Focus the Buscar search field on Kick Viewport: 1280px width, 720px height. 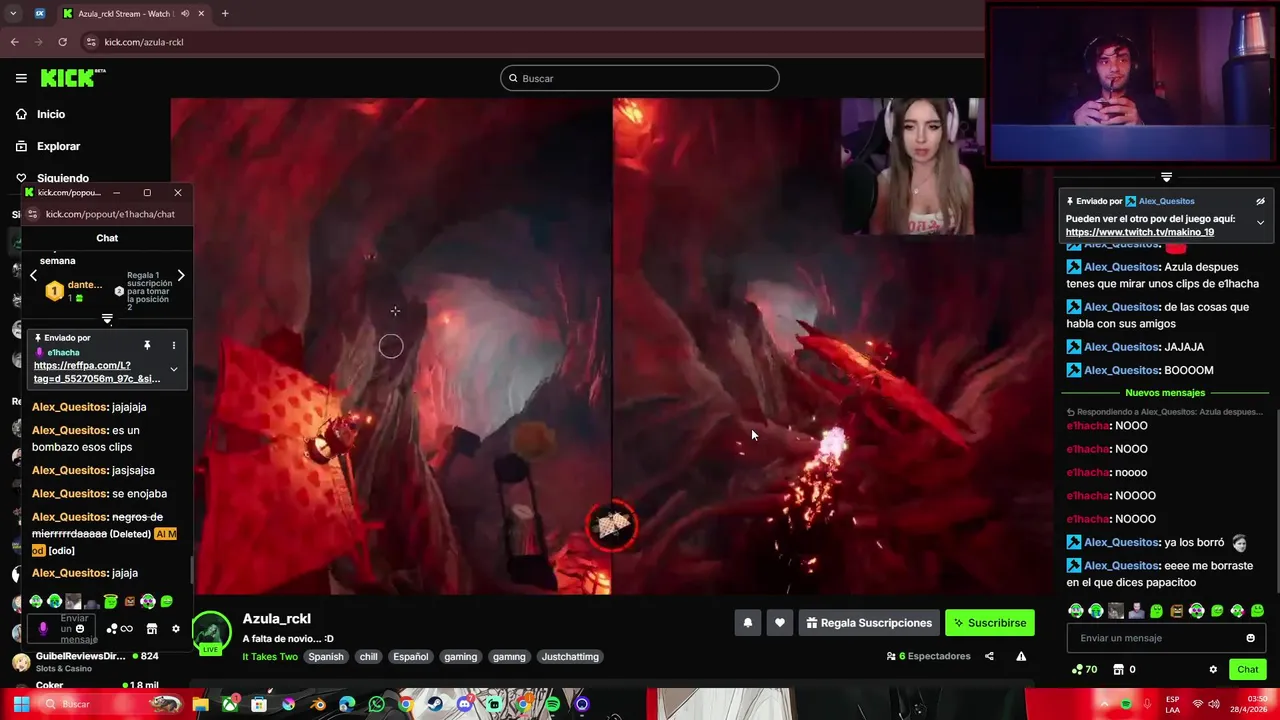(640, 78)
